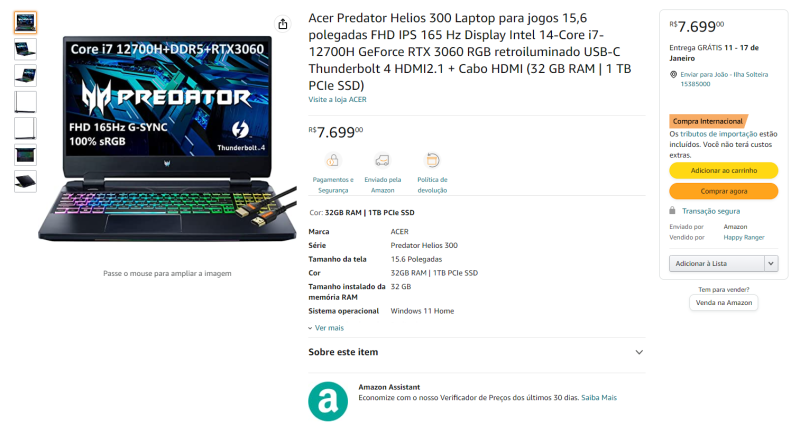Click the Comprar agora button

coord(723,191)
